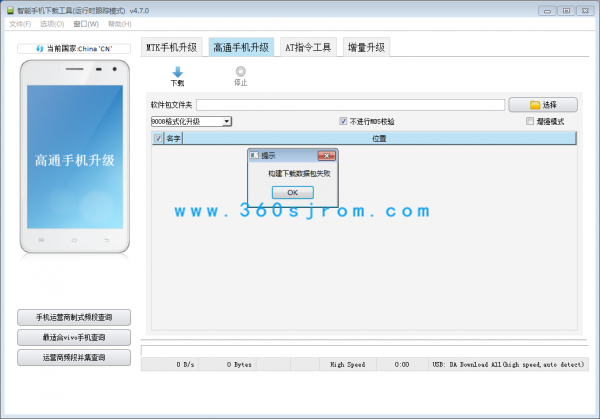
Task: Click the icon in the 提示 dialog title
Action: pyautogui.click(x=254, y=155)
